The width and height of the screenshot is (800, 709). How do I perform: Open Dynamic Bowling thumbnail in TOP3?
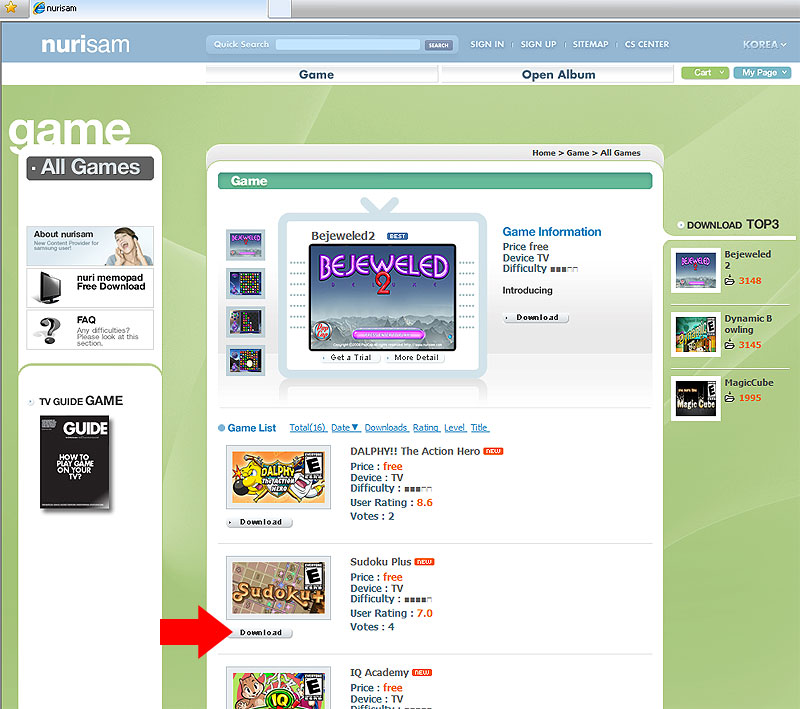click(695, 335)
